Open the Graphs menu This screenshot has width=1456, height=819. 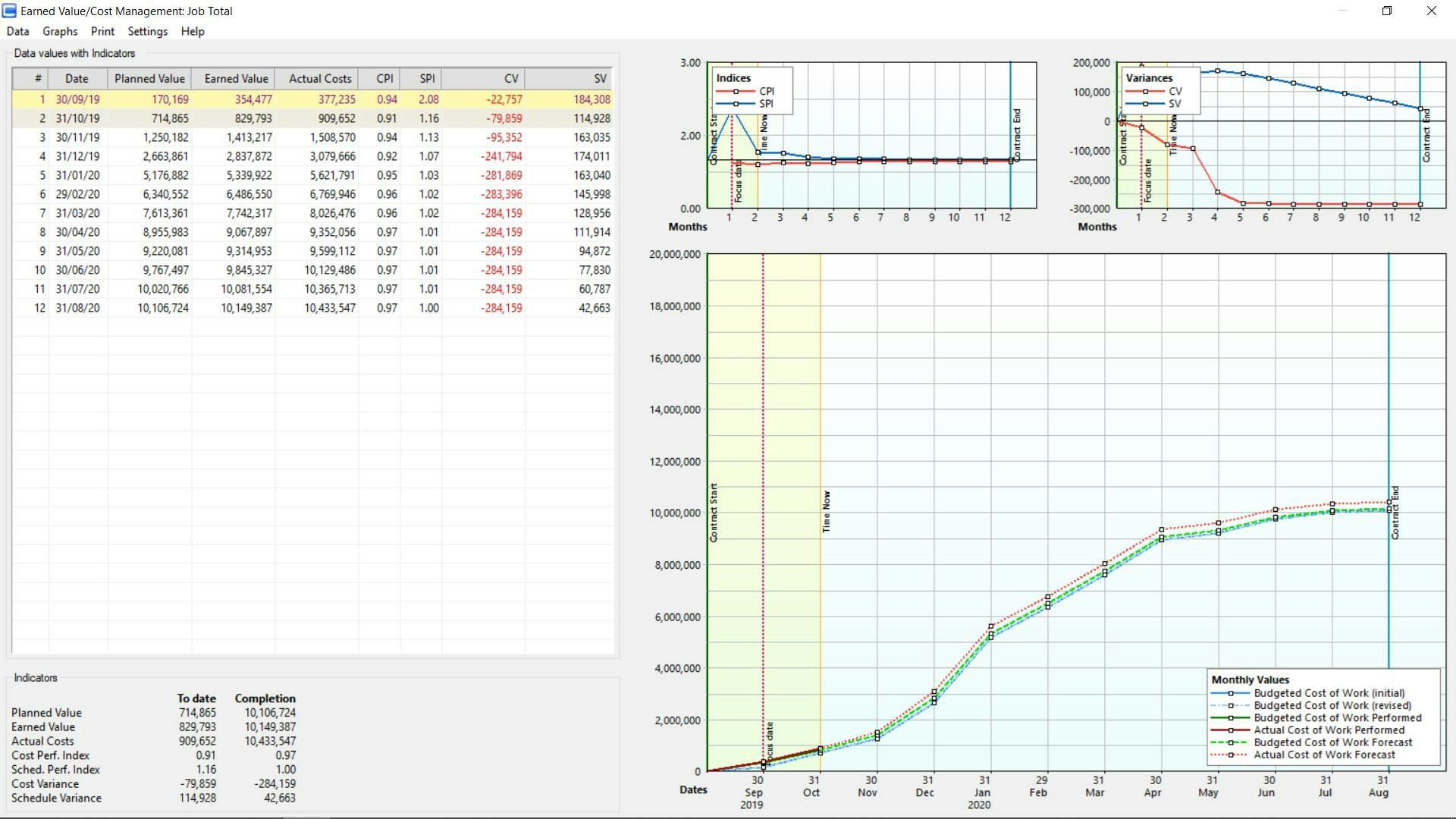point(60,31)
